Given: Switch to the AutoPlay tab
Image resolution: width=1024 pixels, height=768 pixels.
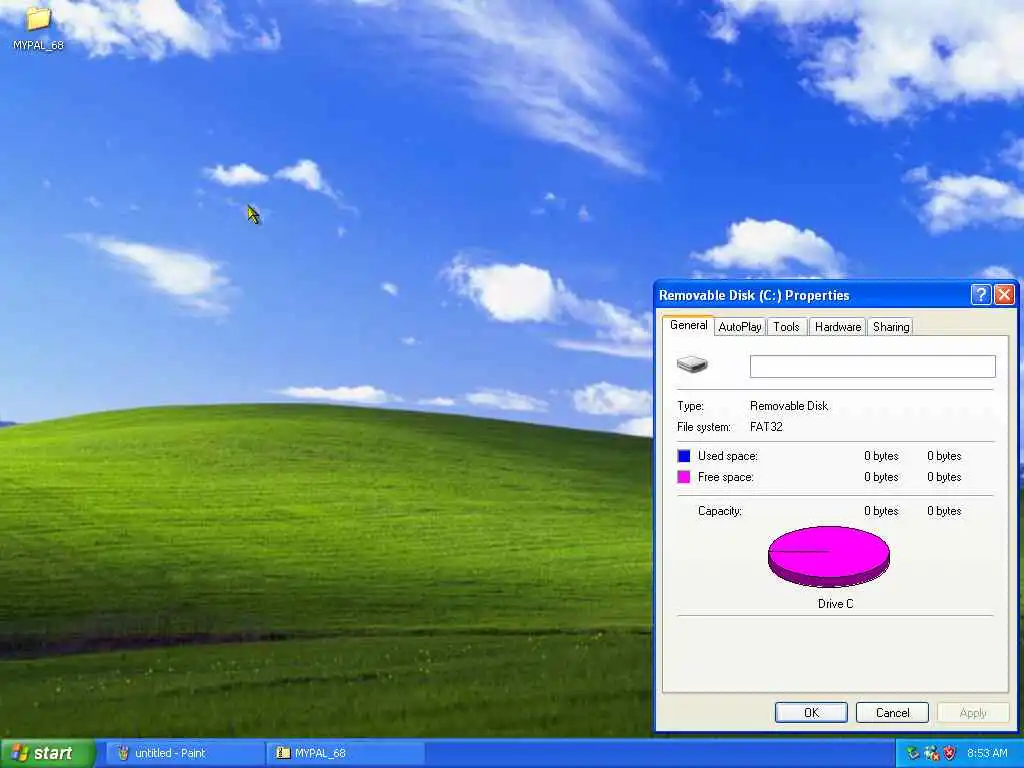Looking at the screenshot, I should (x=740, y=327).
